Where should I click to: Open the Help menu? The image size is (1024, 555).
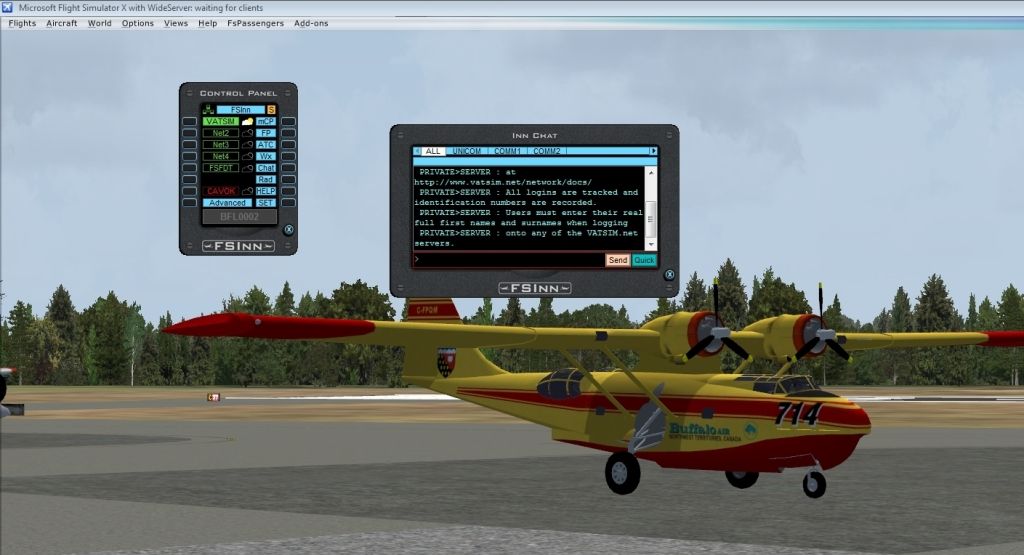[208, 23]
